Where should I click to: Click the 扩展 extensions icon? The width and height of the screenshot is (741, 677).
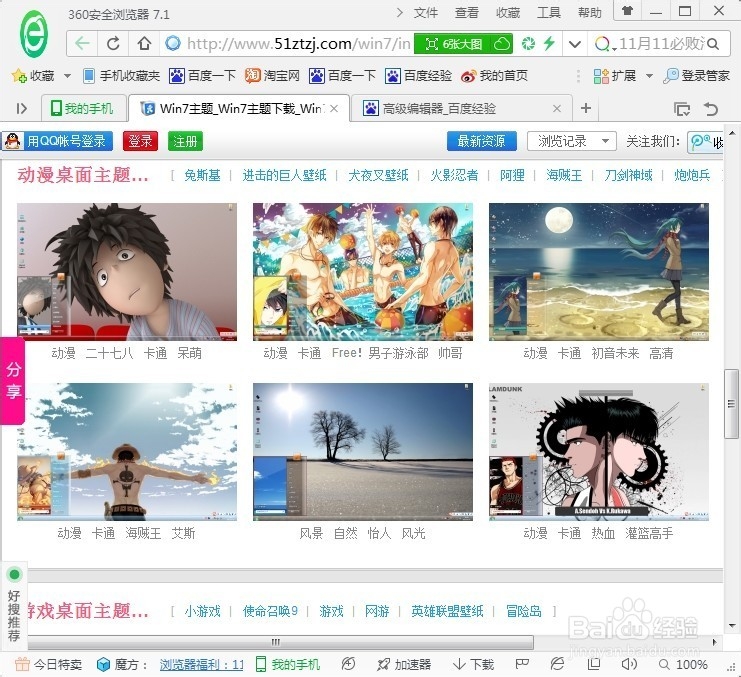click(x=601, y=76)
